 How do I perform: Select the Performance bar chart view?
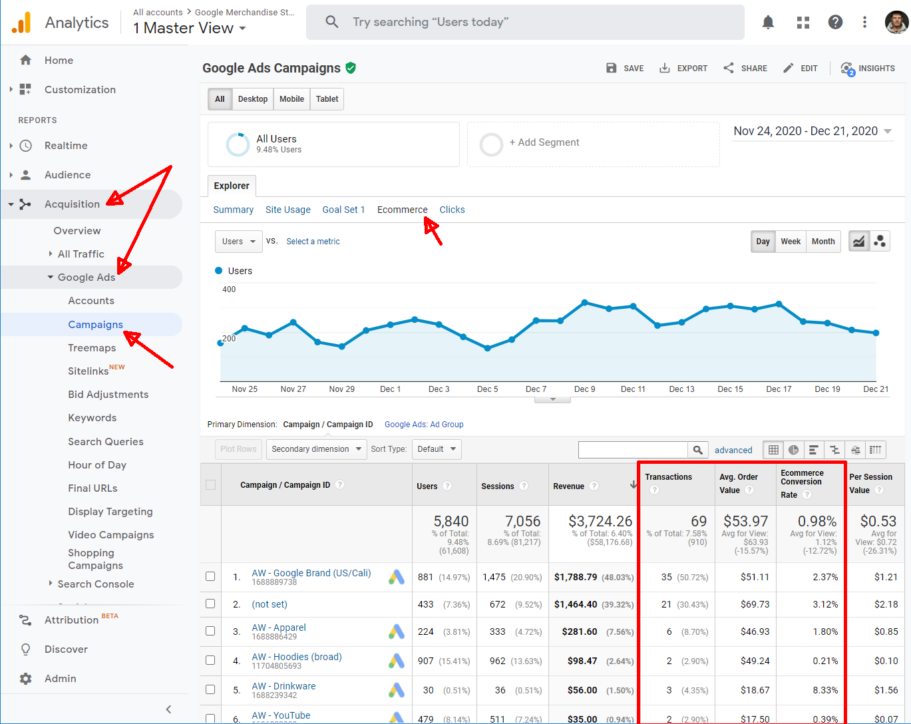click(x=812, y=449)
